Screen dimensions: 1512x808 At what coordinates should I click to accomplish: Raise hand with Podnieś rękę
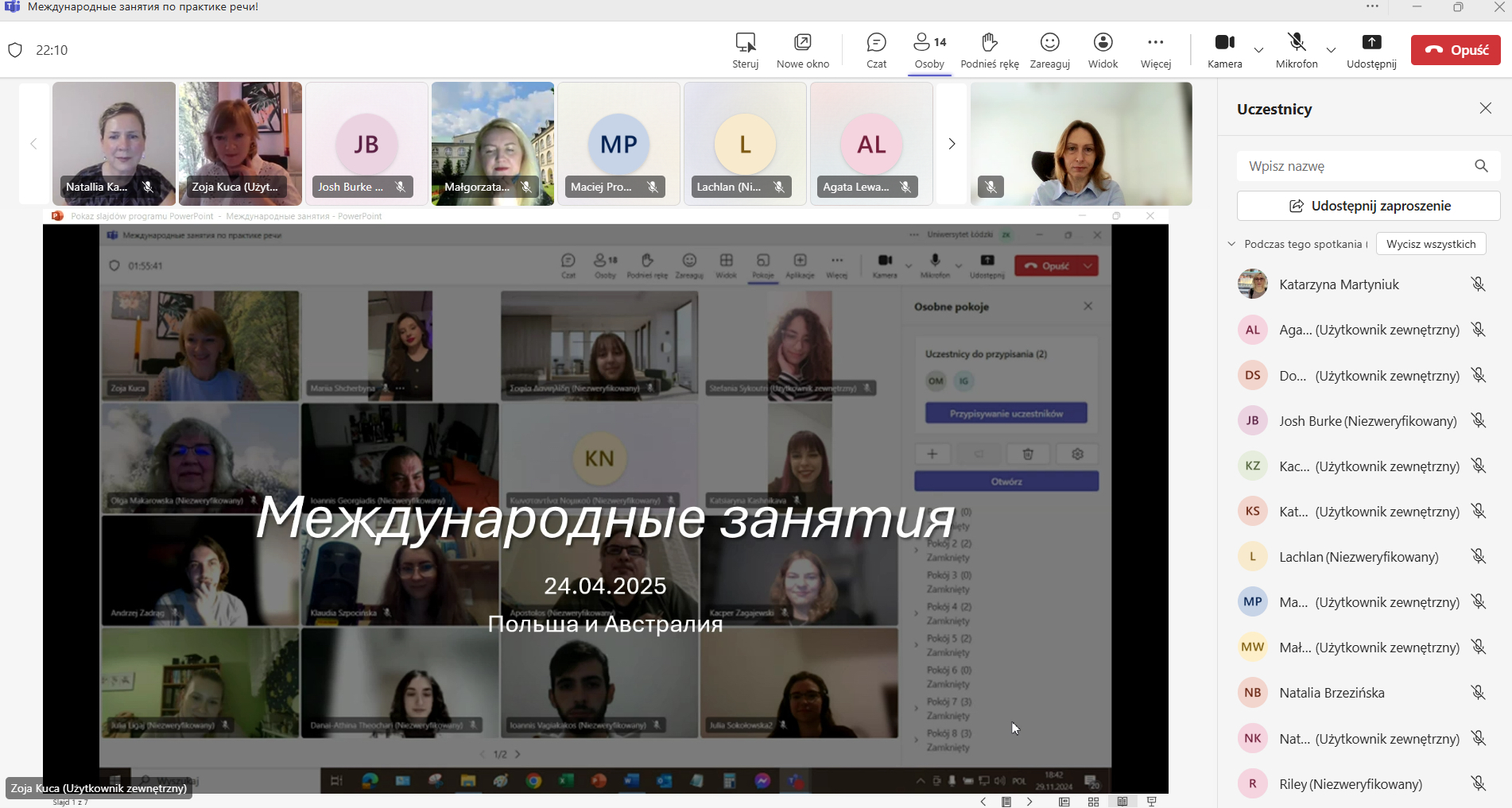coord(989,50)
